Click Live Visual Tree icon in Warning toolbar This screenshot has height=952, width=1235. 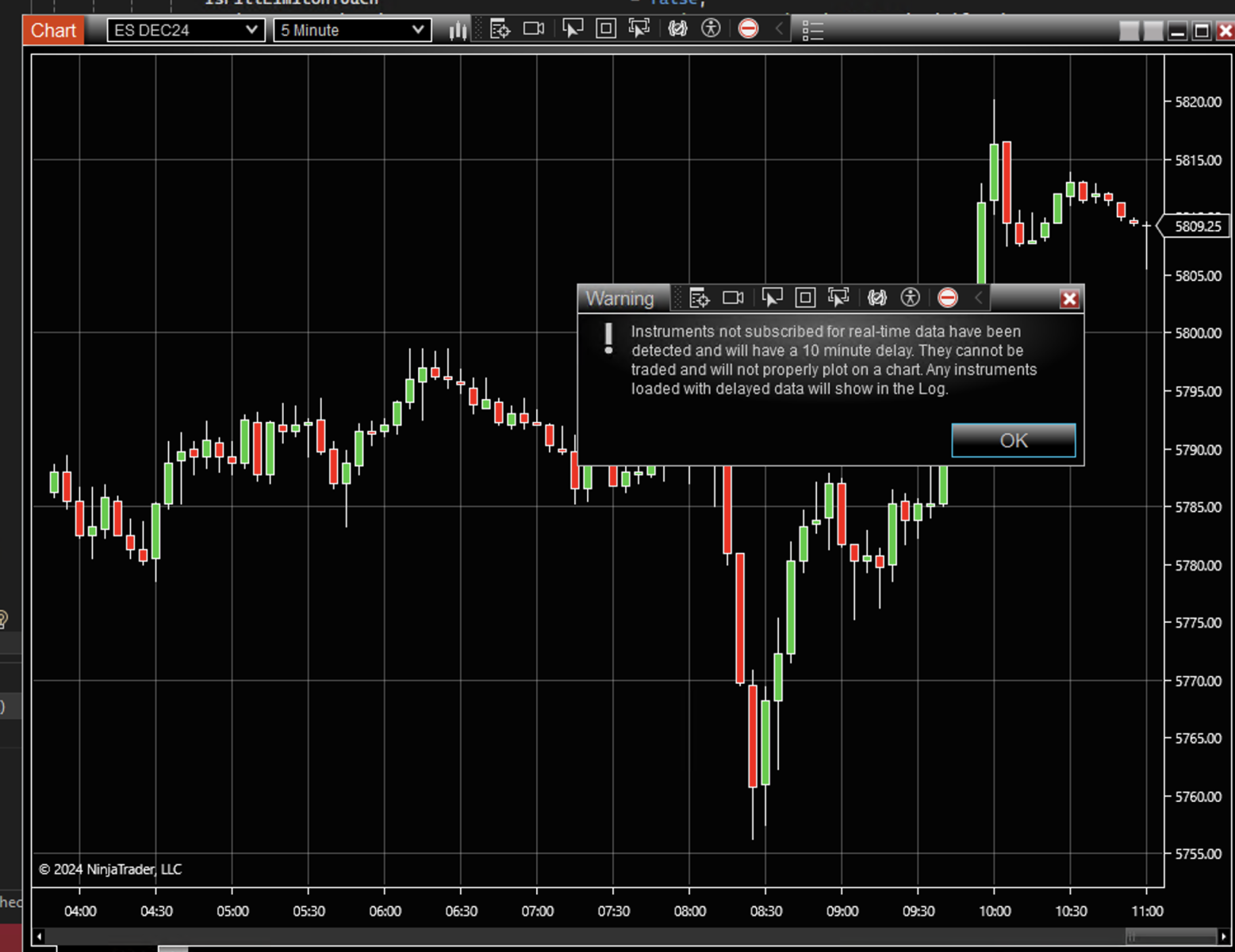(699, 297)
